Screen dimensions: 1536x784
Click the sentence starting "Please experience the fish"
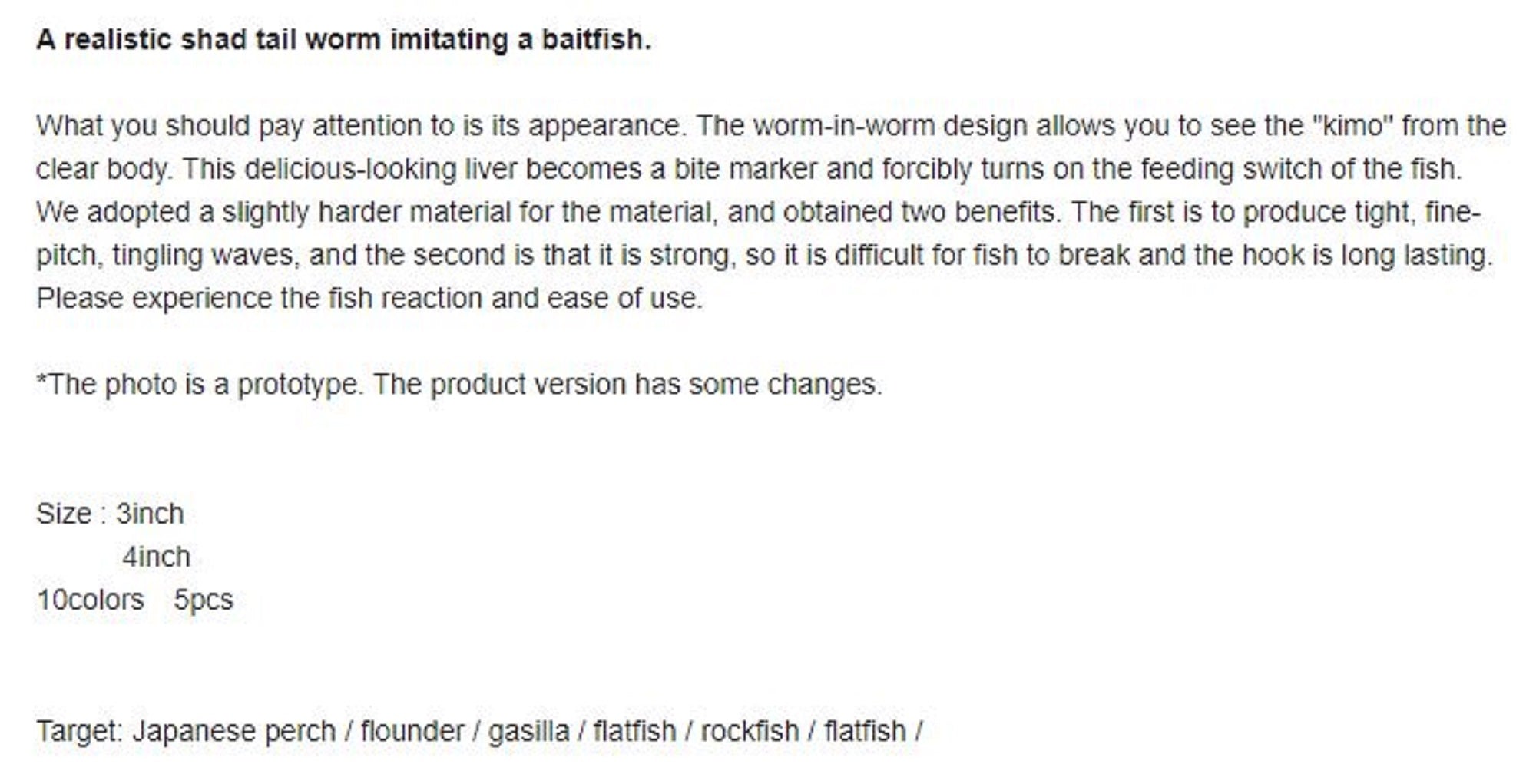click(x=369, y=298)
